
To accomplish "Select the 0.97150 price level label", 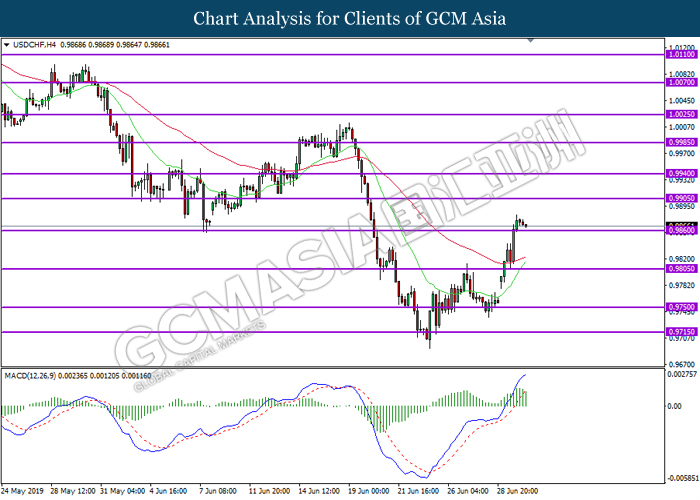I will point(681,332).
